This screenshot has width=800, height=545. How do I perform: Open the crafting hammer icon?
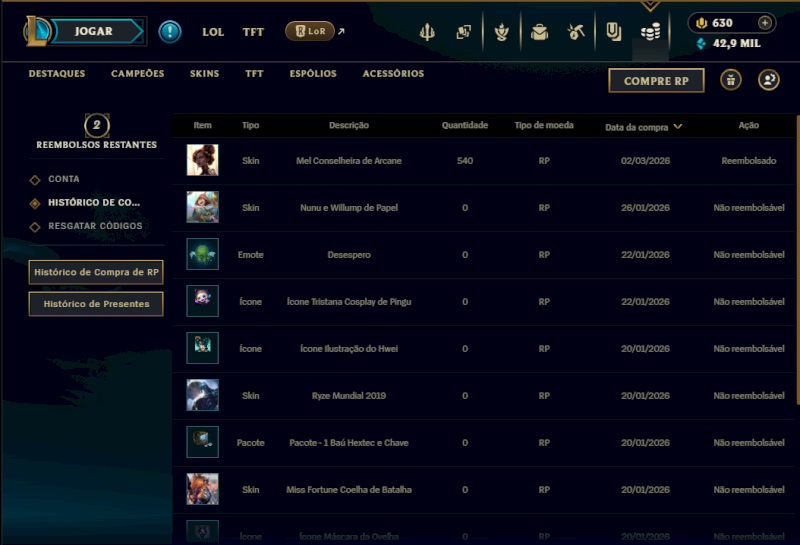point(576,32)
